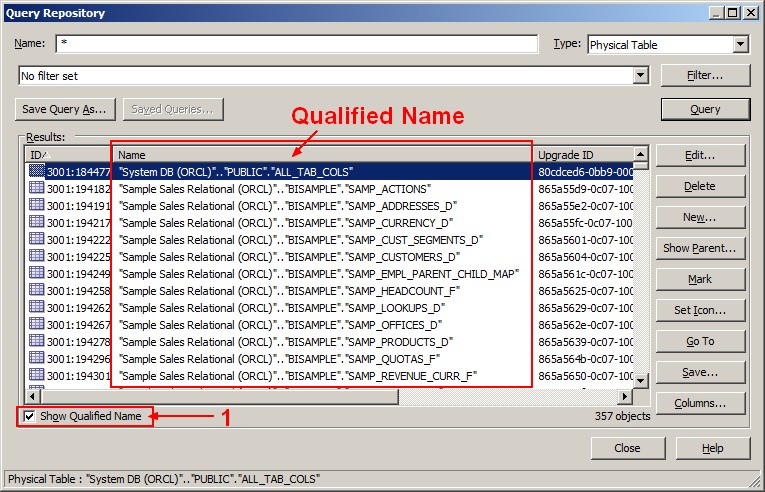
Task: Sort results by the Name column header
Action: pyautogui.click(x=320, y=155)
